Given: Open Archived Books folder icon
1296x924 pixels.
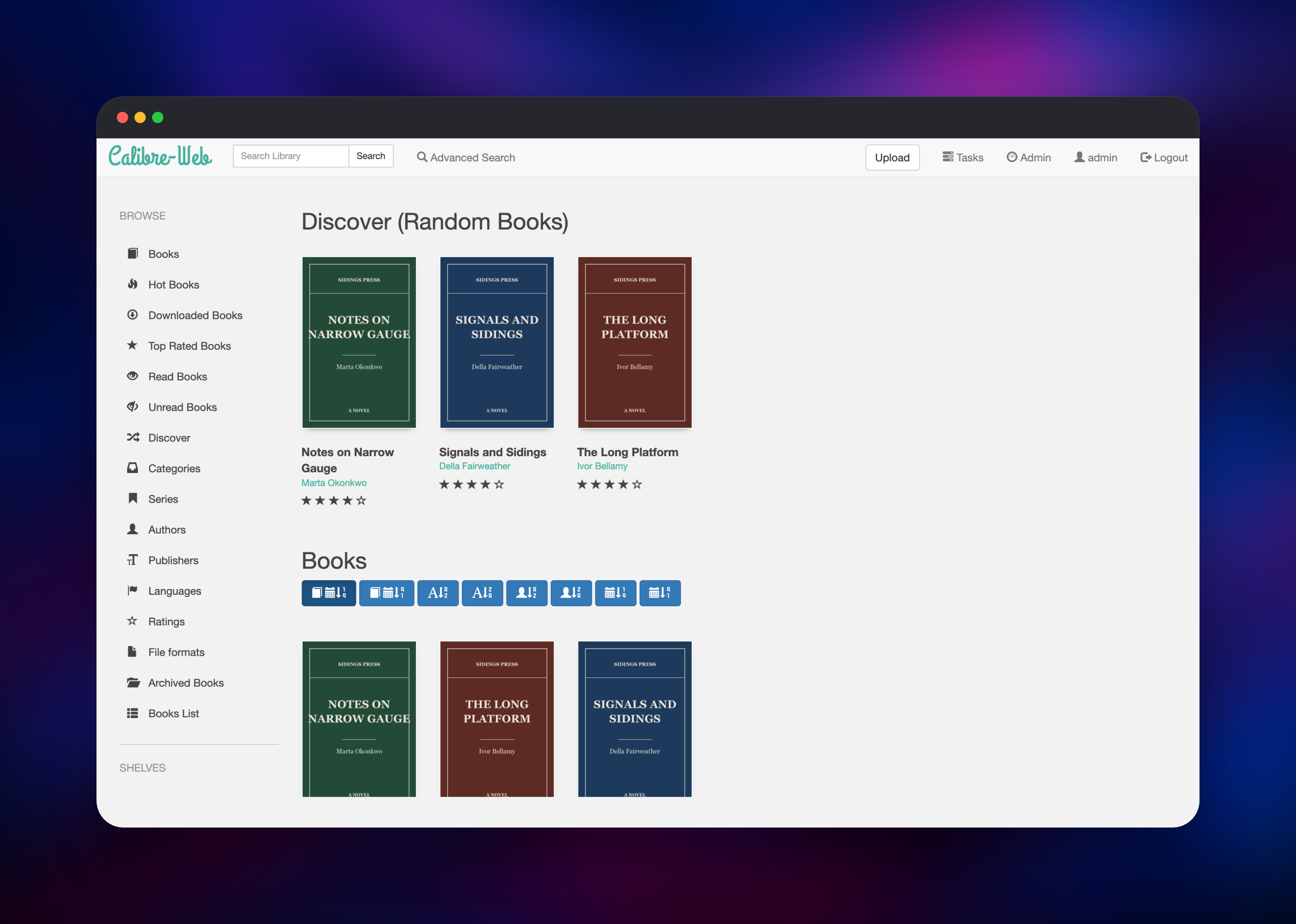Looking at the screenshot, I should (x=133, y=683).
